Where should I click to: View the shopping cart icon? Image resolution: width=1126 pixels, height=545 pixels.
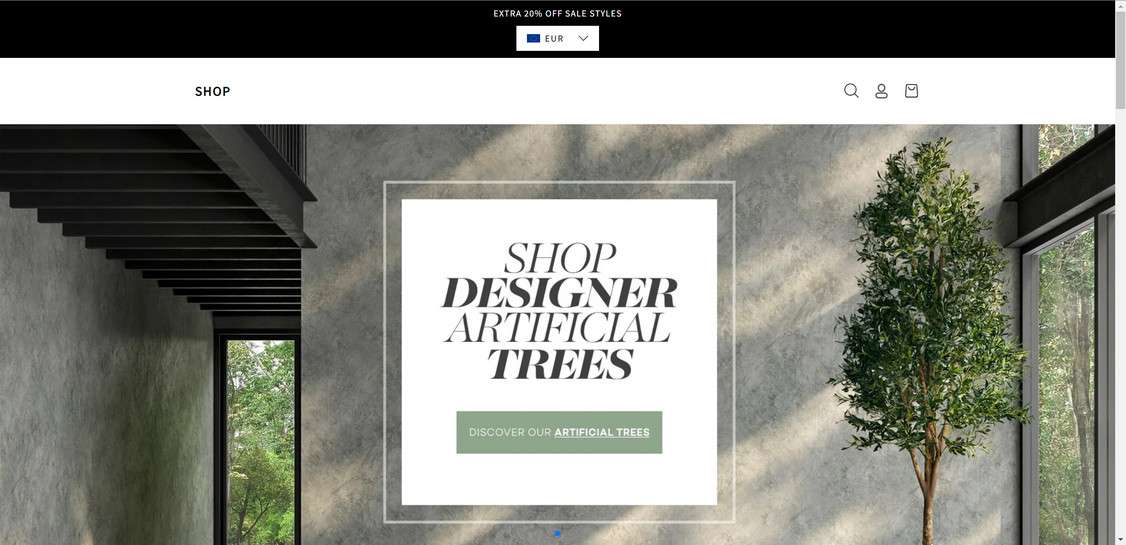coord(911,90)
